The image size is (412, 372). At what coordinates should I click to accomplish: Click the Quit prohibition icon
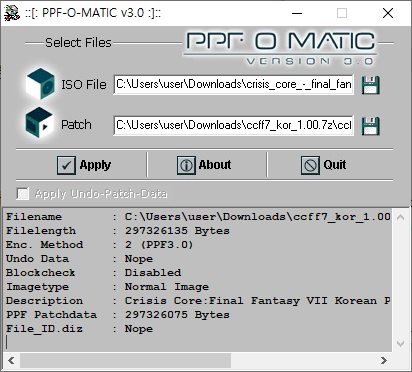point(310,165)
